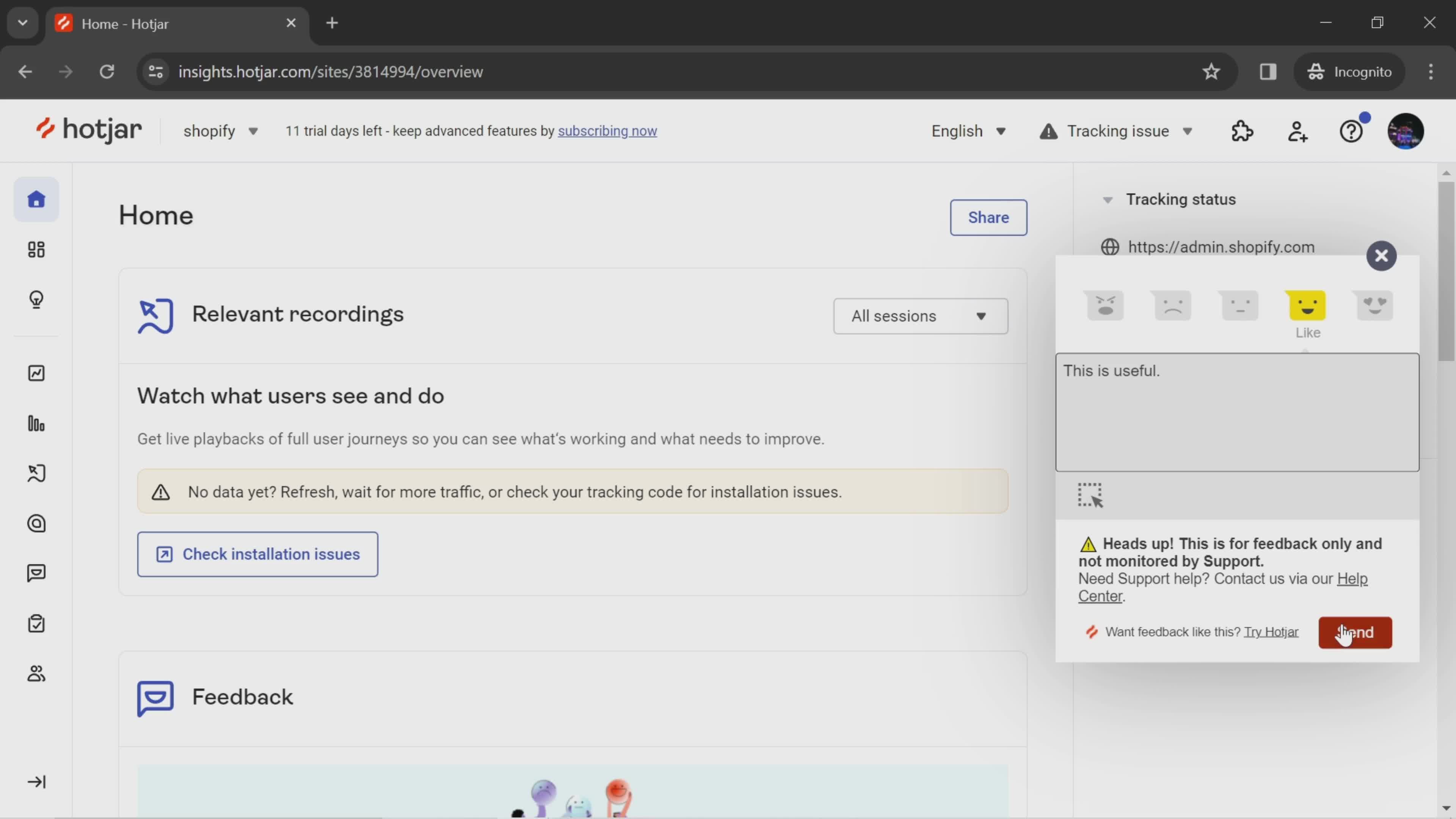
Task: Toggle the angry emoji reaction option
Action: pyautogui.click(x=1105, y=305)
